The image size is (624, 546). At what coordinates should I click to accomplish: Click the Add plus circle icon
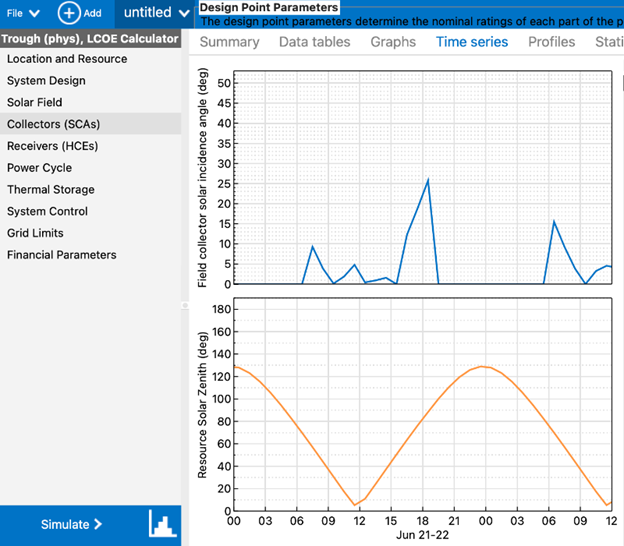click(69, 13)
